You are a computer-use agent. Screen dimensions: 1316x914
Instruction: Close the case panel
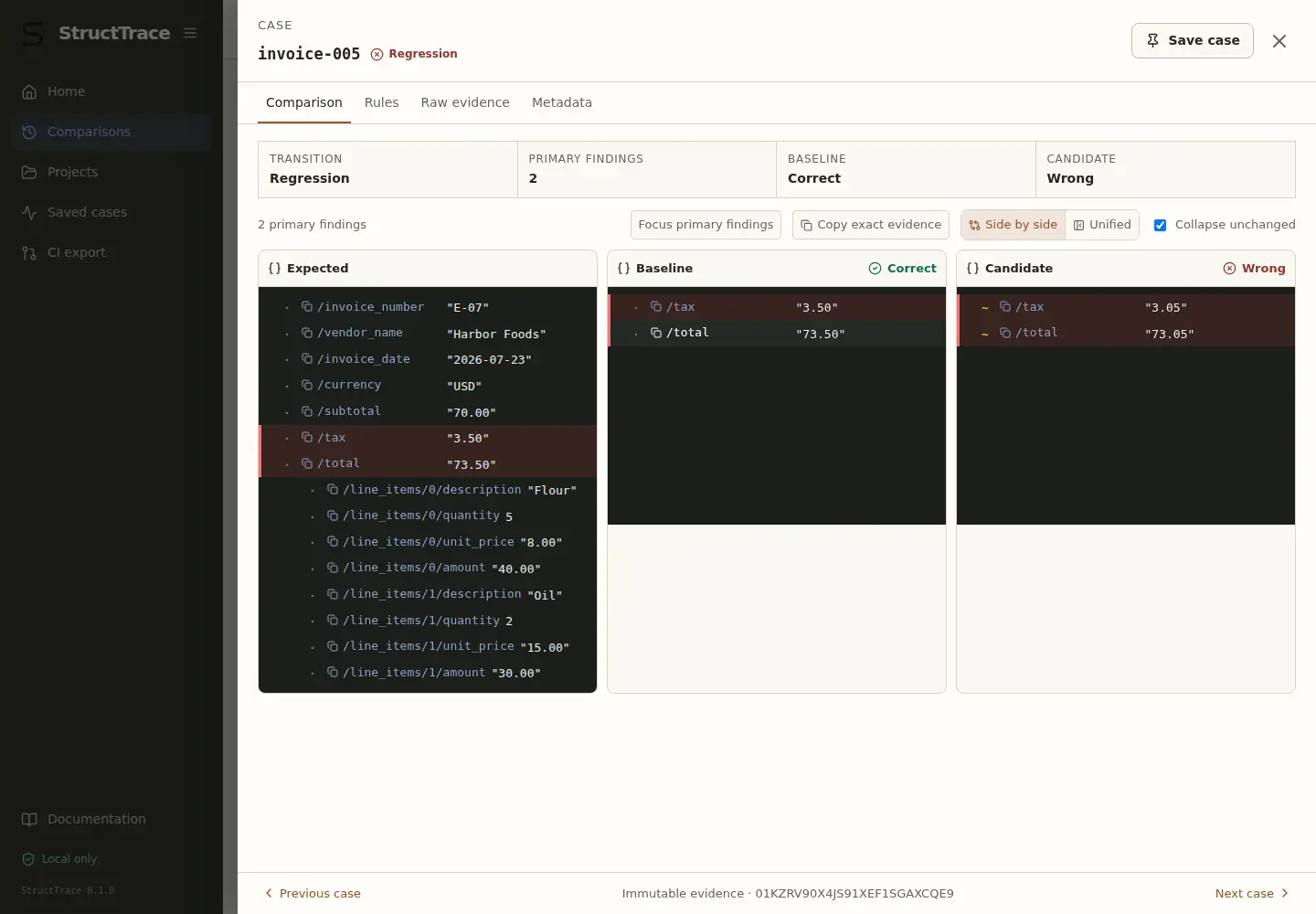click(1279, 41)
